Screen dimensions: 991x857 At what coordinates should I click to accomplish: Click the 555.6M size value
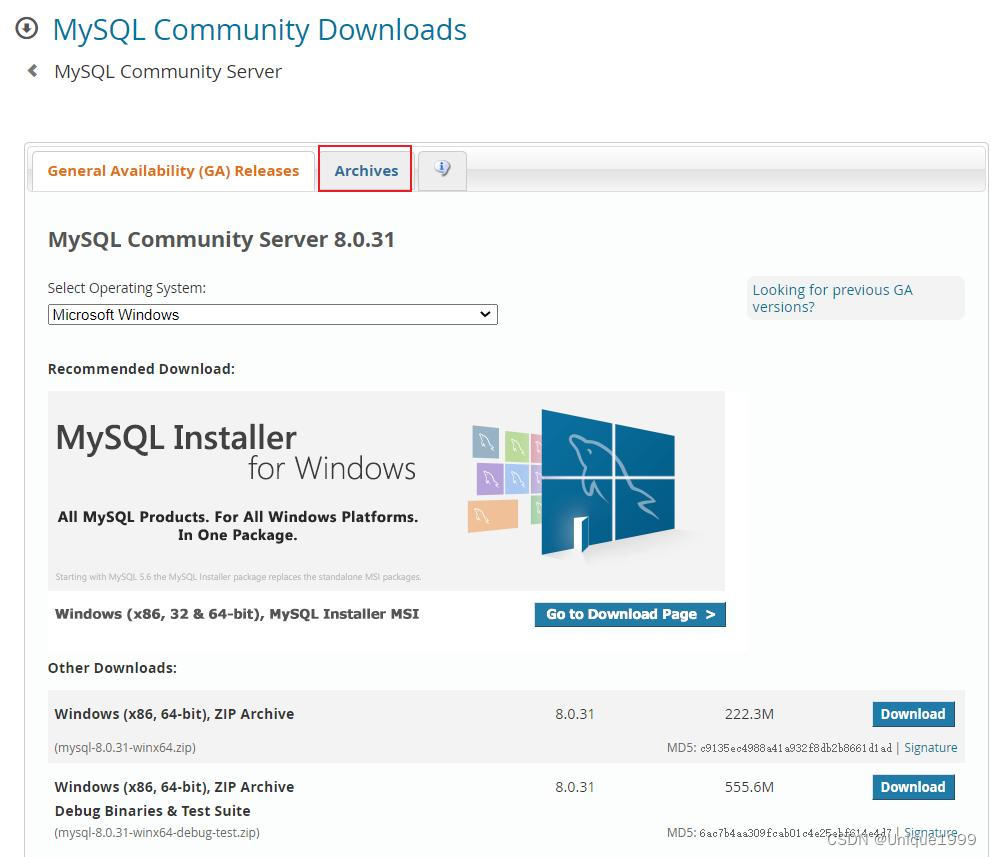point(749,787)
